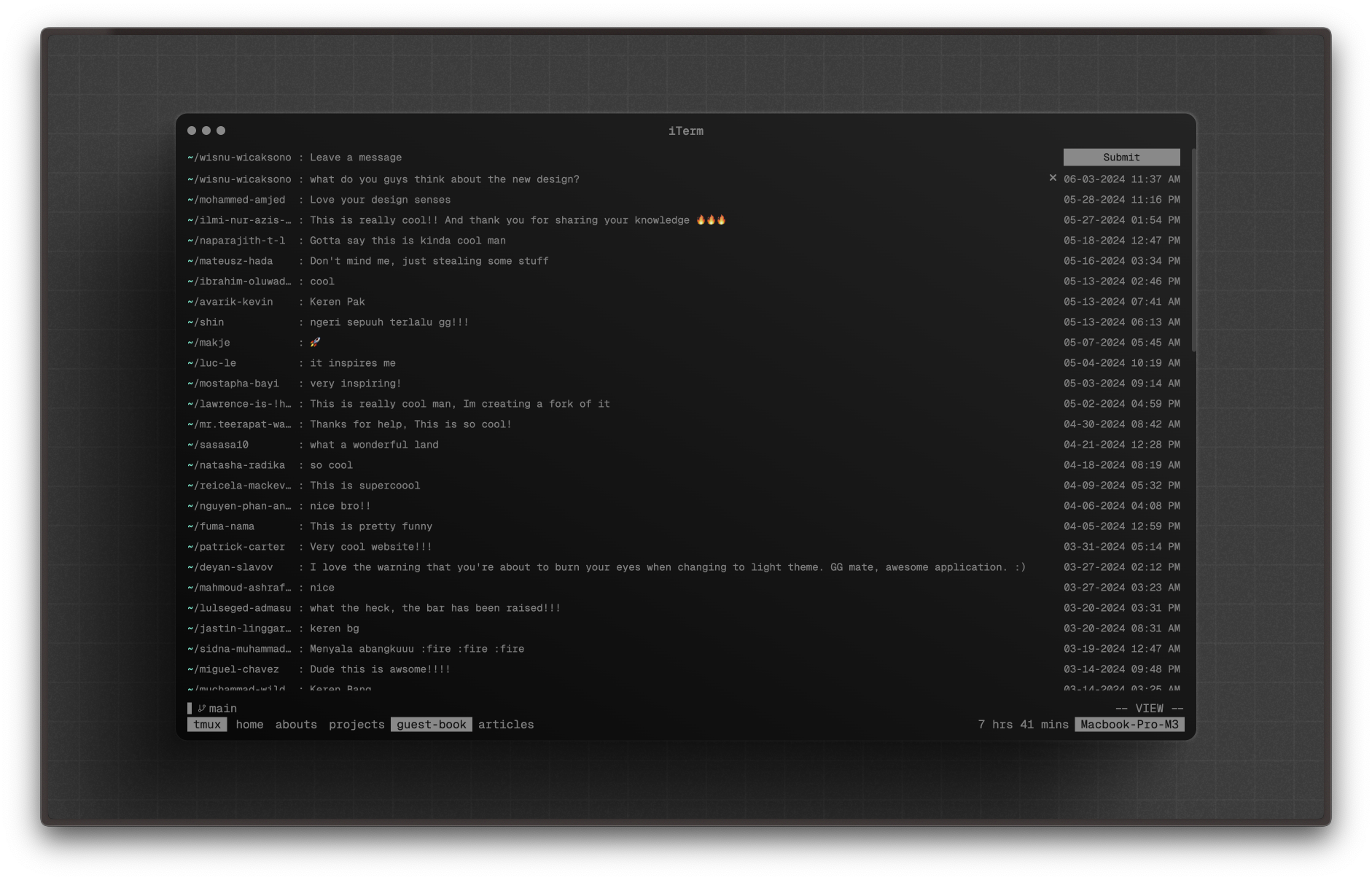
Task: Click the third window control dot
Action: (x=221, y=131)
